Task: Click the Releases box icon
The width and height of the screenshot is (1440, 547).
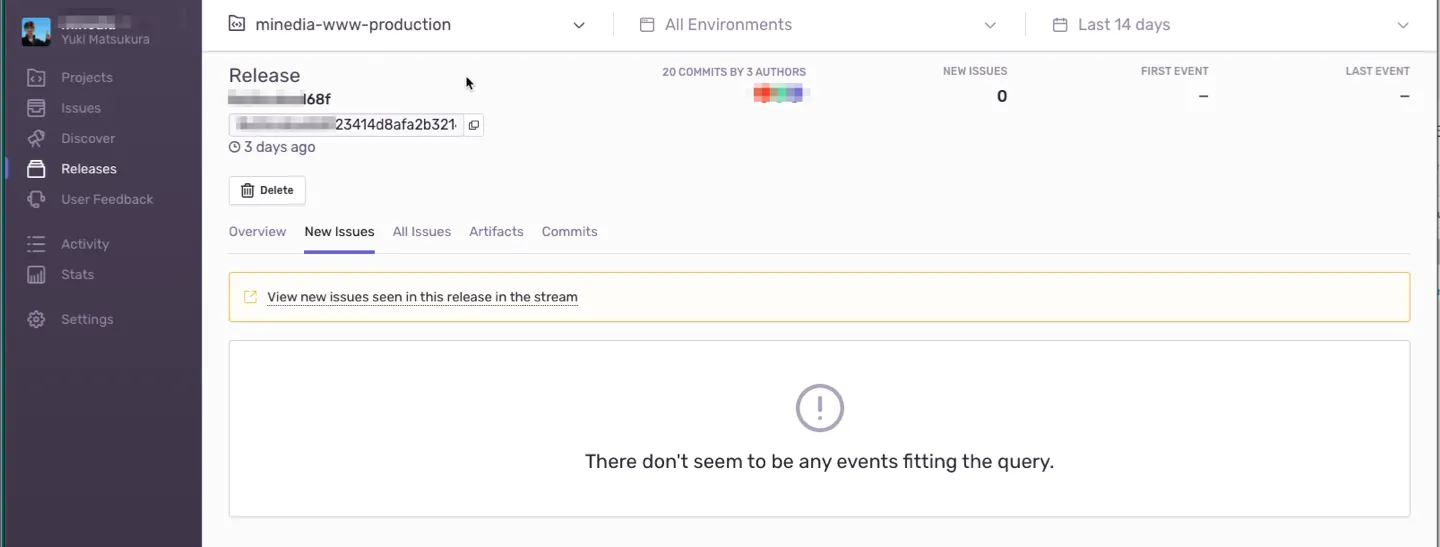Action: pyautogui.click(x=36, y=169)
